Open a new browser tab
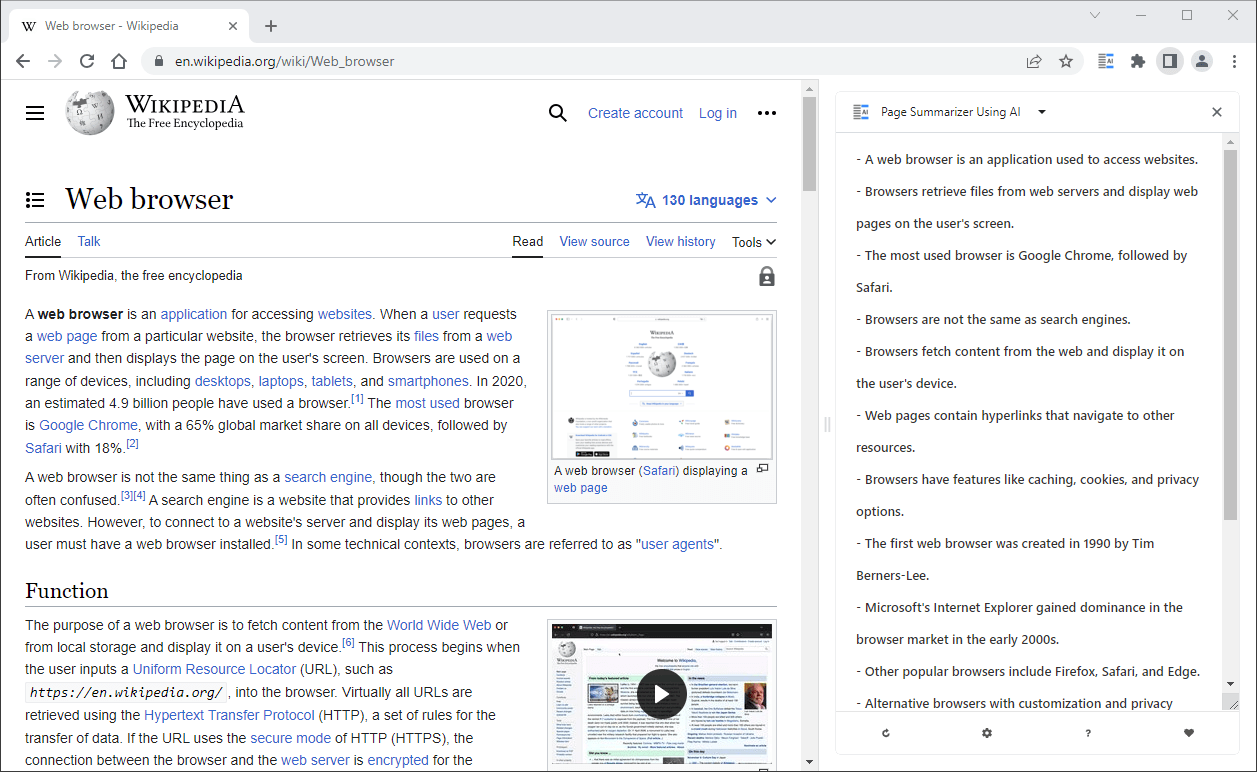1257x772 pixels. pos(271,26)
